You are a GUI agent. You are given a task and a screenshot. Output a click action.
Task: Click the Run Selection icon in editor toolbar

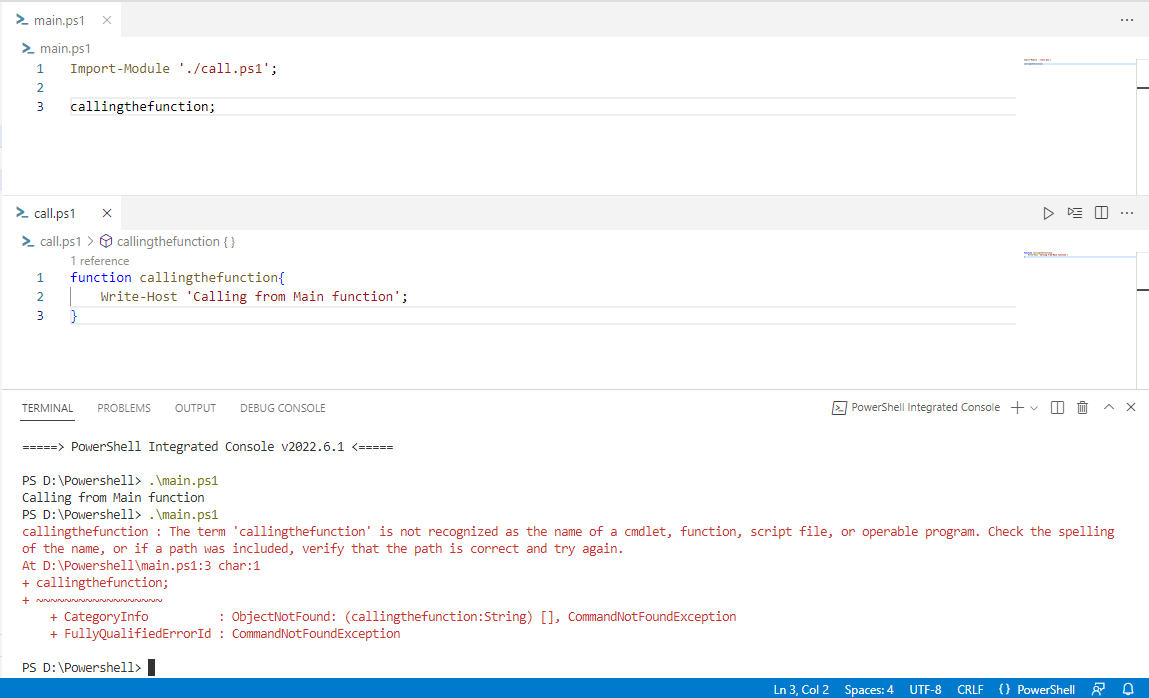tap(1074, 213)
